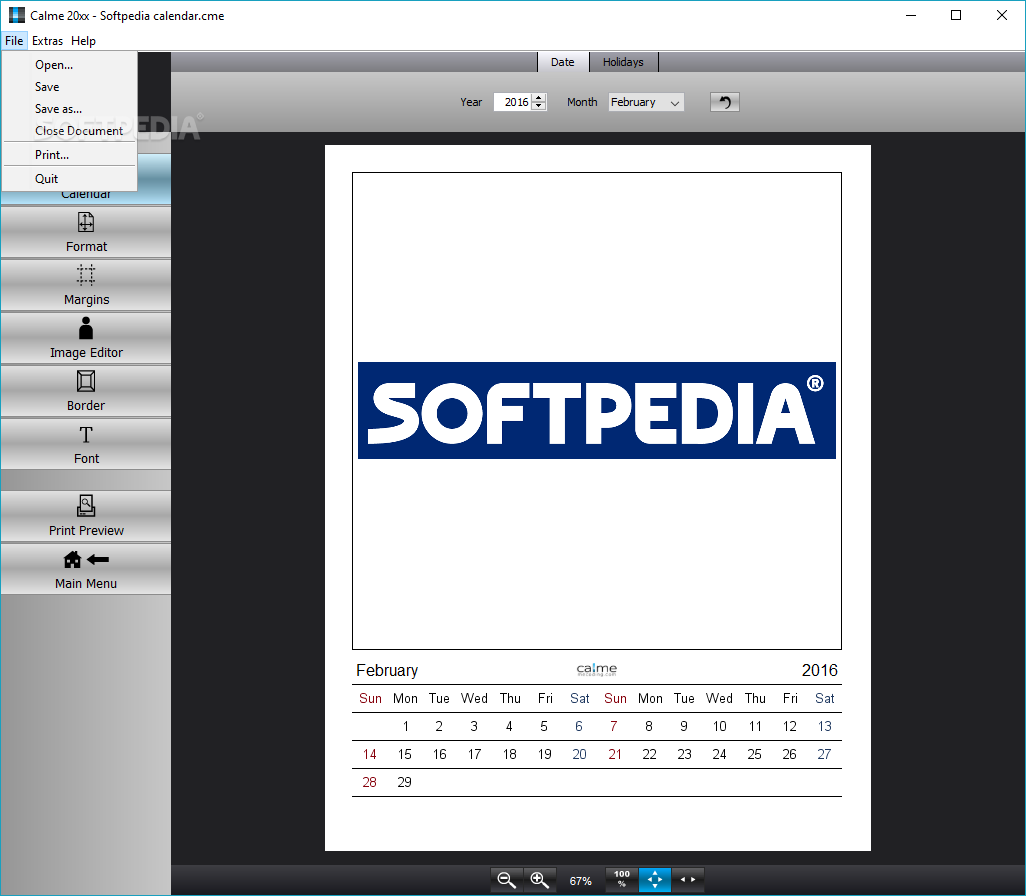The image size is (1026, 896).
Task: Increase the year with the up arrow
Action: (x=539, y=98)
